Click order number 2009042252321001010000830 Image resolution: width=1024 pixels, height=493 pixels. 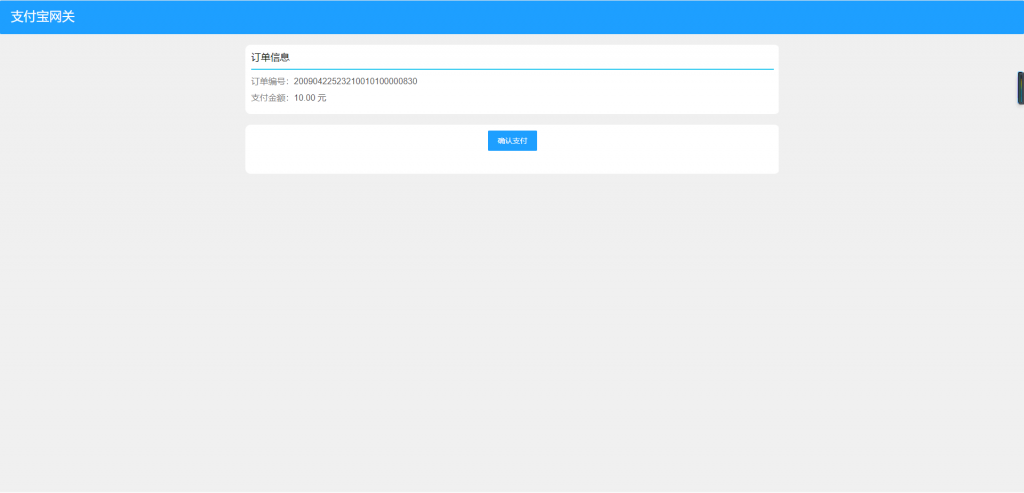coord(355,81)
